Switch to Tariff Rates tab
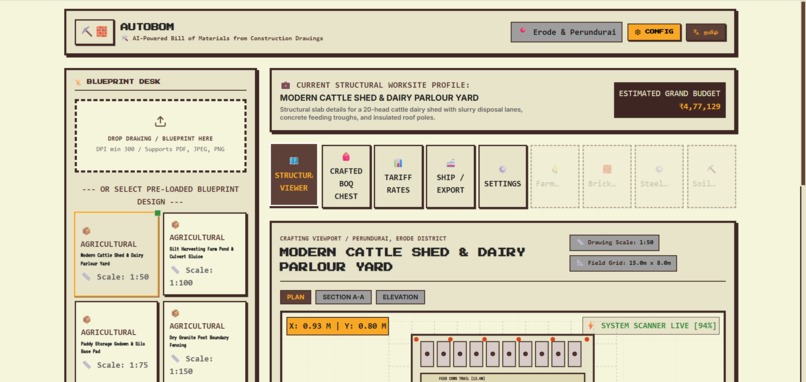This screenshot has height=382, width=806. tap(398, 176)
